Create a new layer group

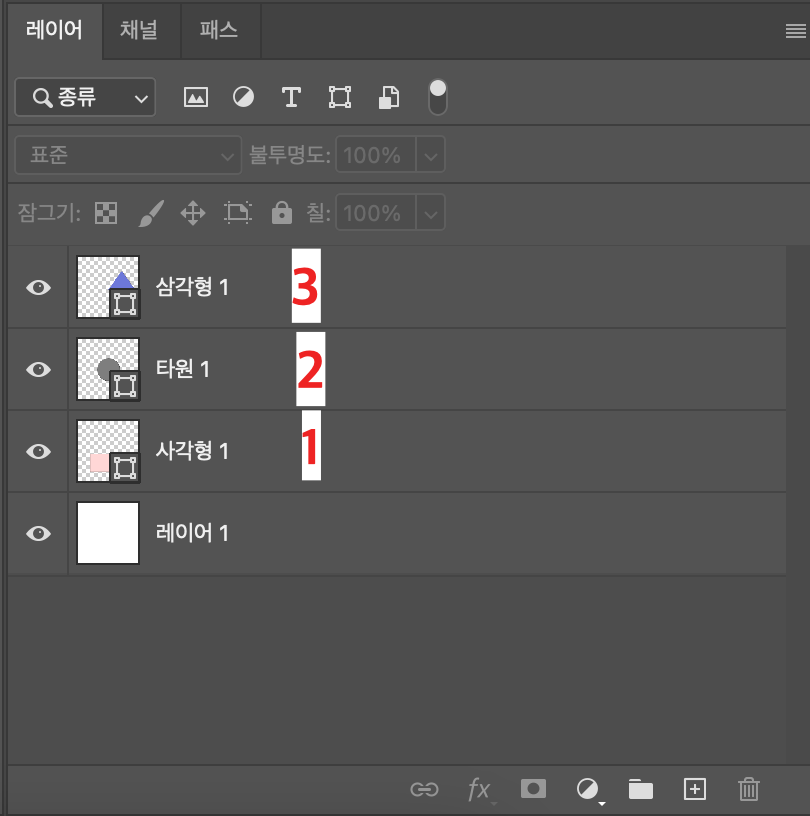[x=641, y=789]
